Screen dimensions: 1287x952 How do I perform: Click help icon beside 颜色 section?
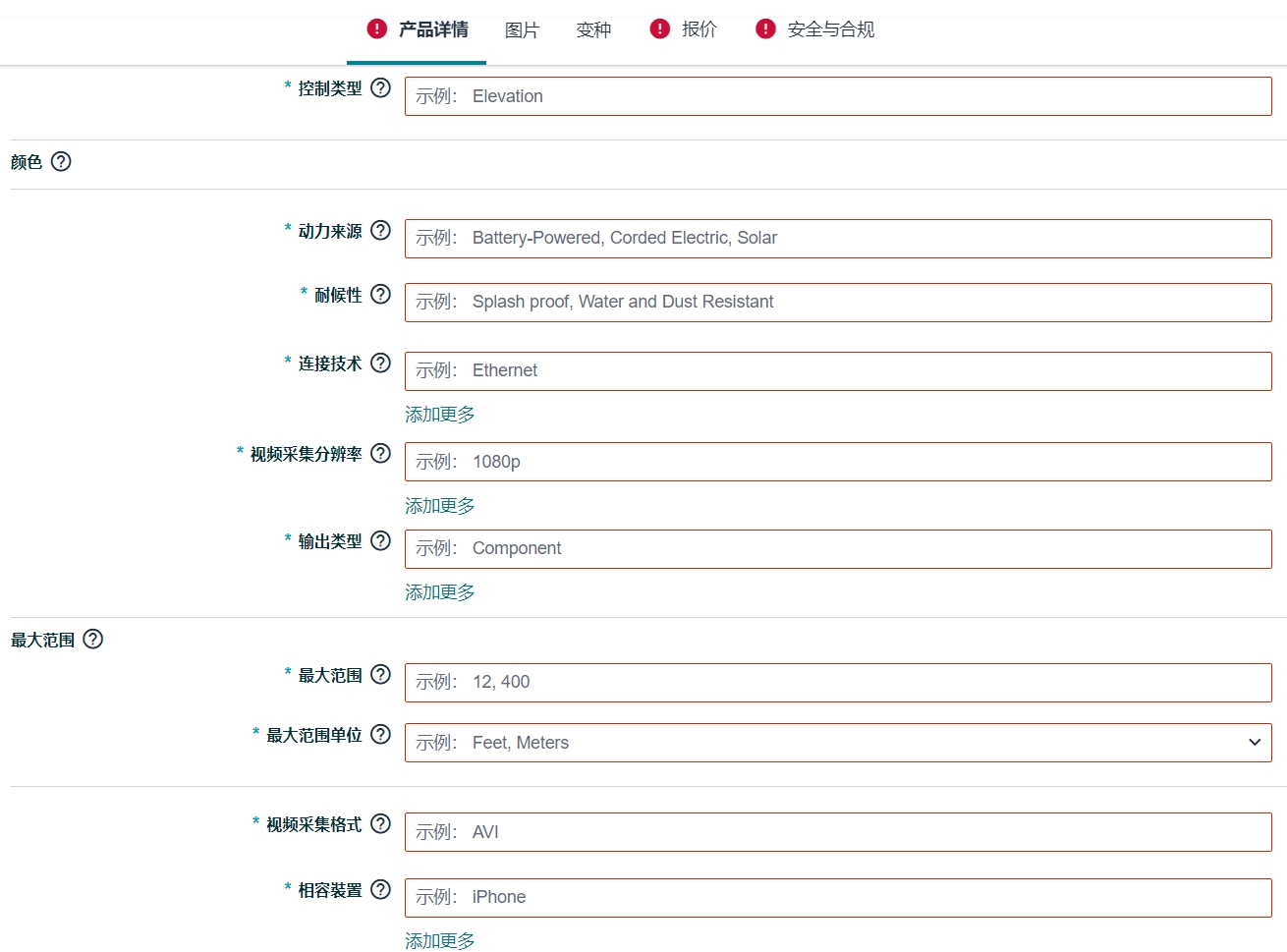pyautogui.click(x=61, y=161)
